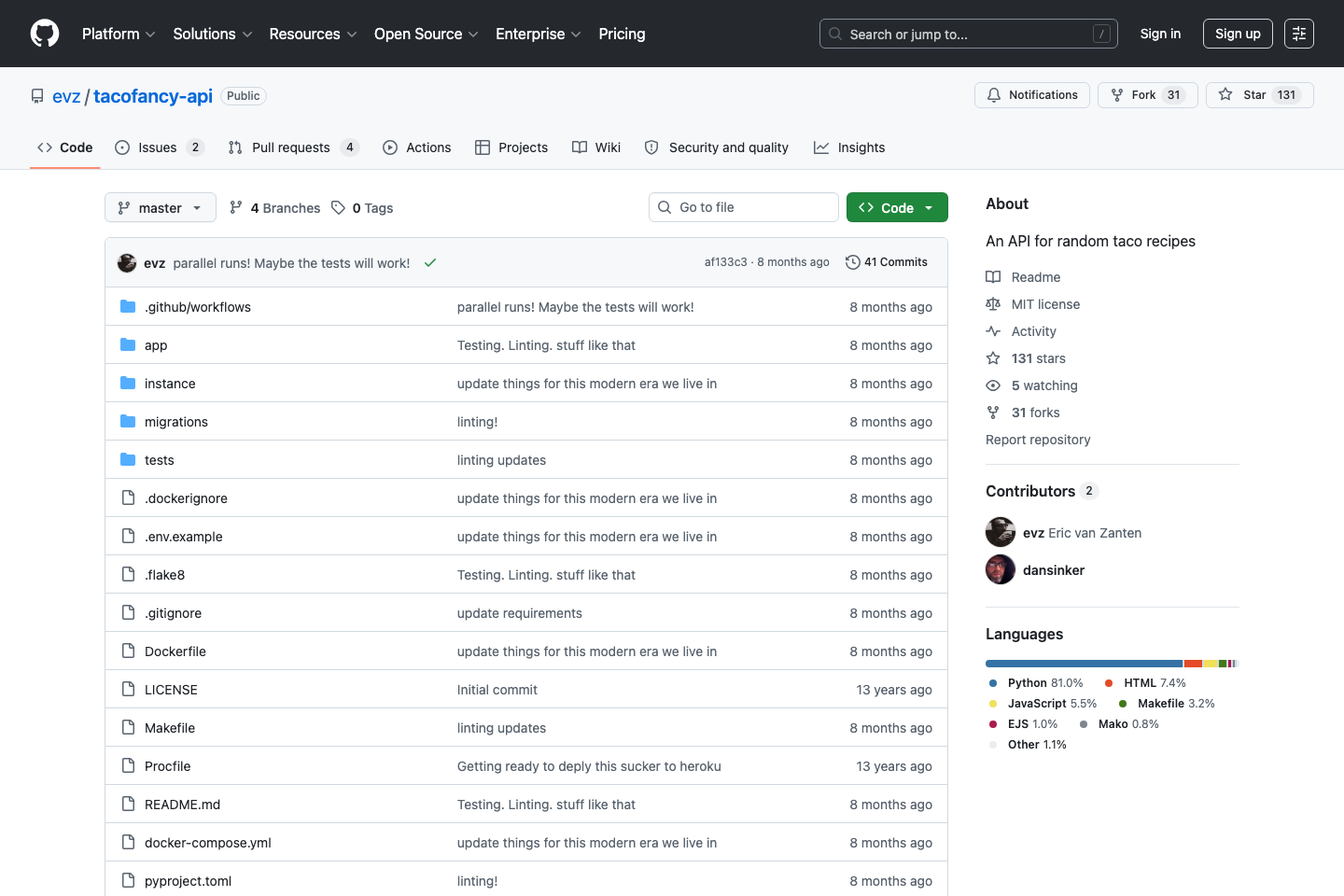
Task: Open the command palette icon in the header
Action: (1299, 33)
